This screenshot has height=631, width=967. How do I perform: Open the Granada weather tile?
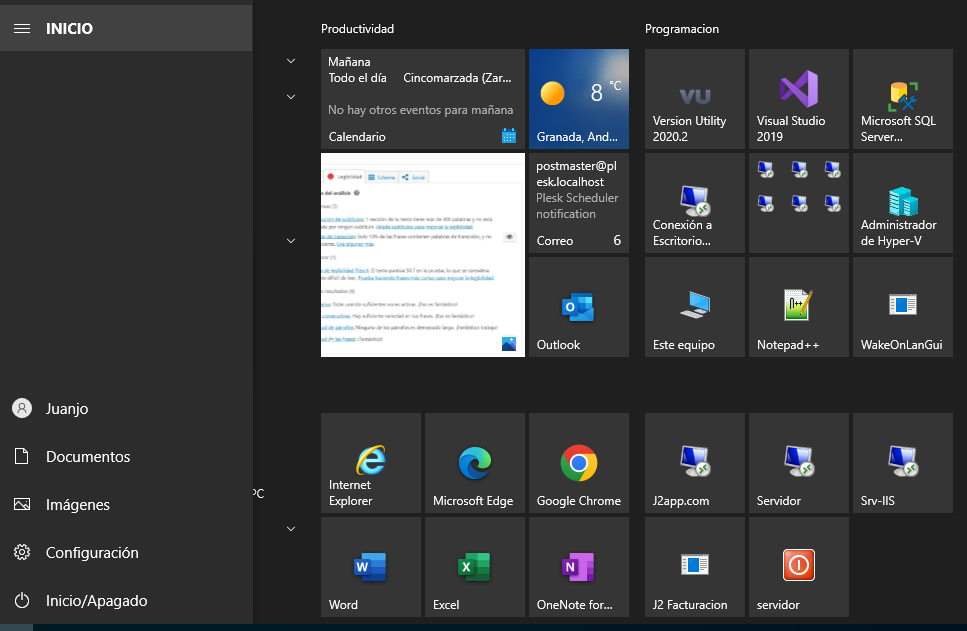[x=578, y=99]
